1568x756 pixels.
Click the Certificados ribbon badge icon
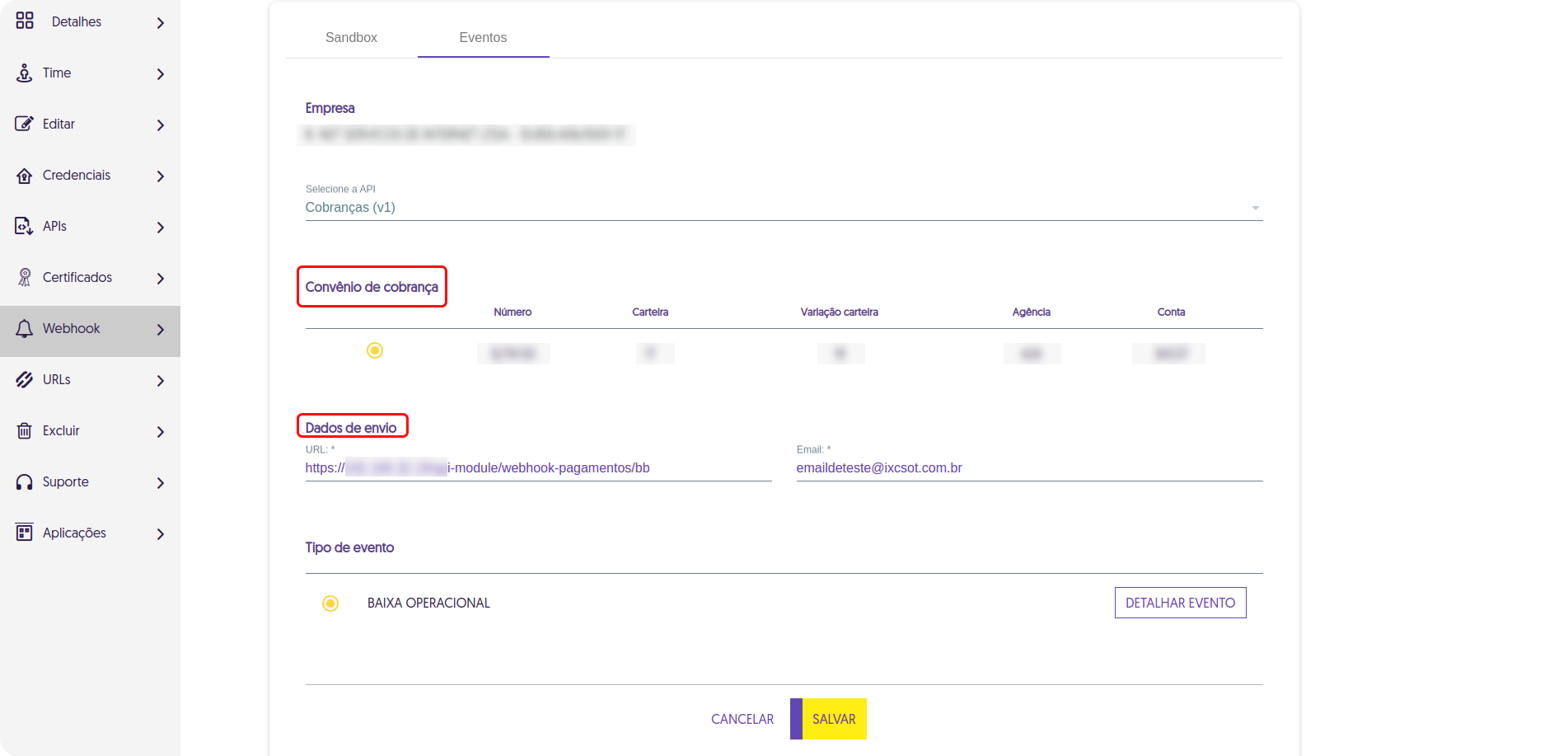click(x=25, y=278)
